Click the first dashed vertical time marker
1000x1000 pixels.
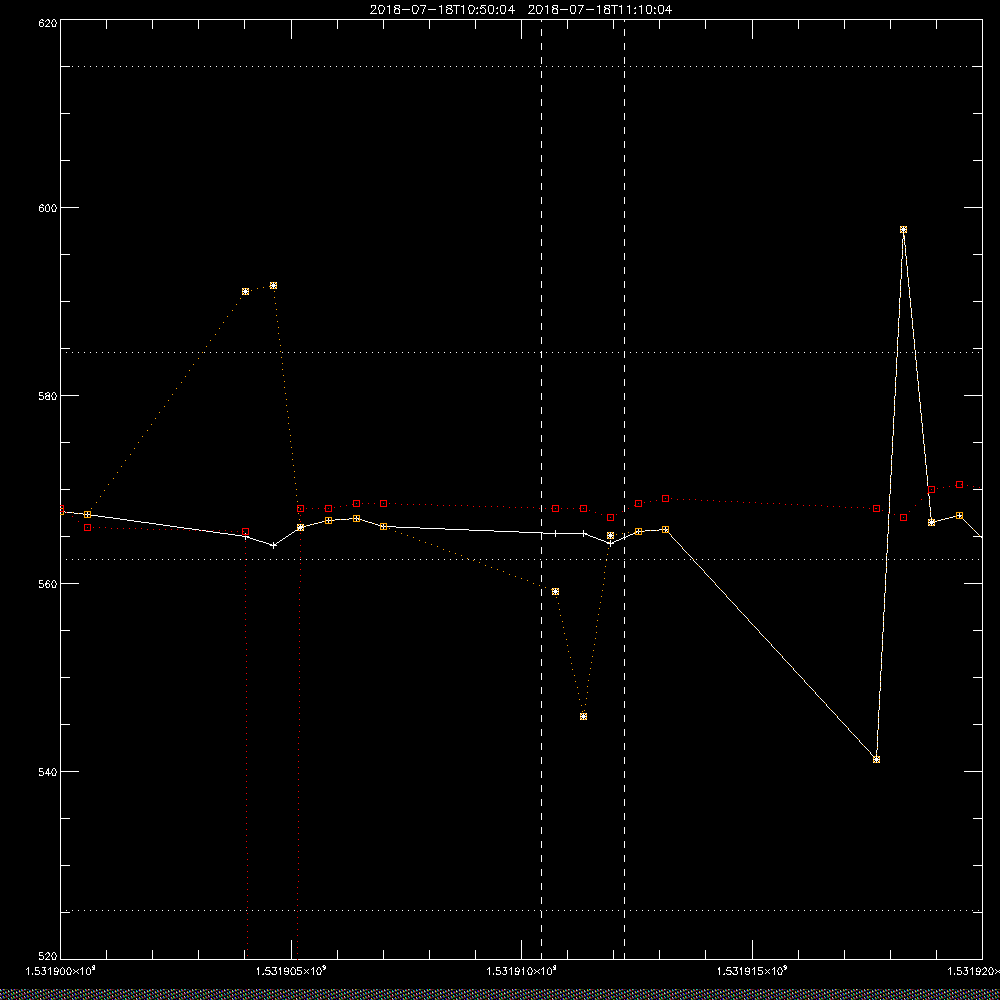point(541,489)
